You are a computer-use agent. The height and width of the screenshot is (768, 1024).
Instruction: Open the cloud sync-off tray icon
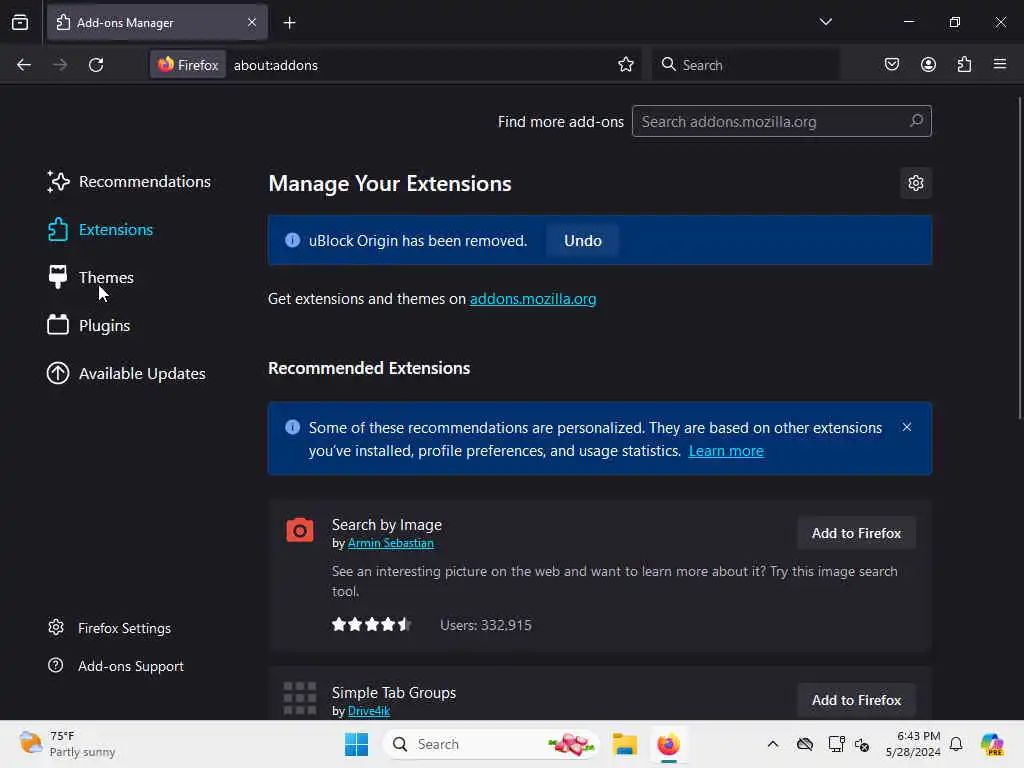tap(805, 744)
